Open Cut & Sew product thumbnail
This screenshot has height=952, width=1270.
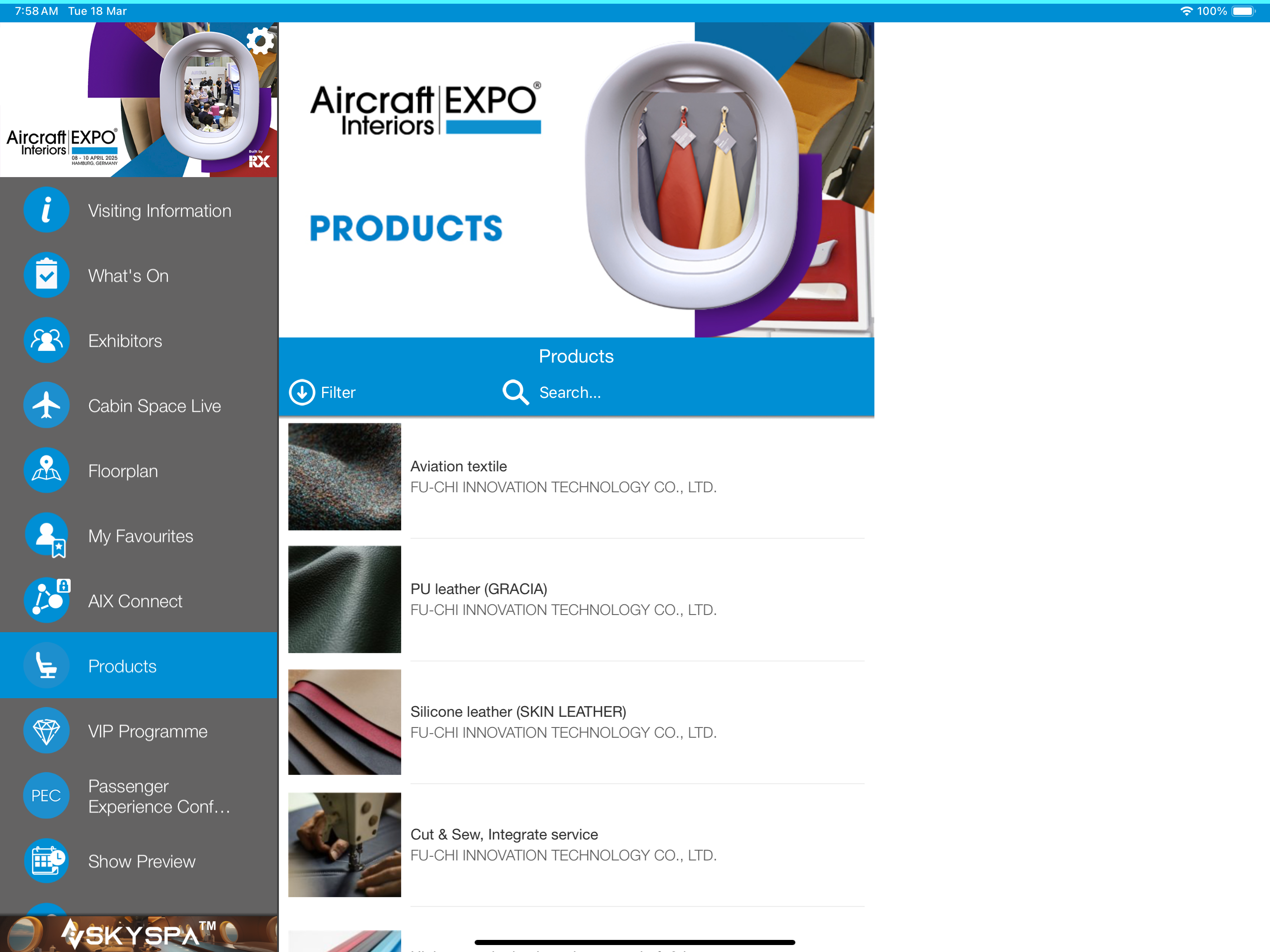tap(344, 845)
